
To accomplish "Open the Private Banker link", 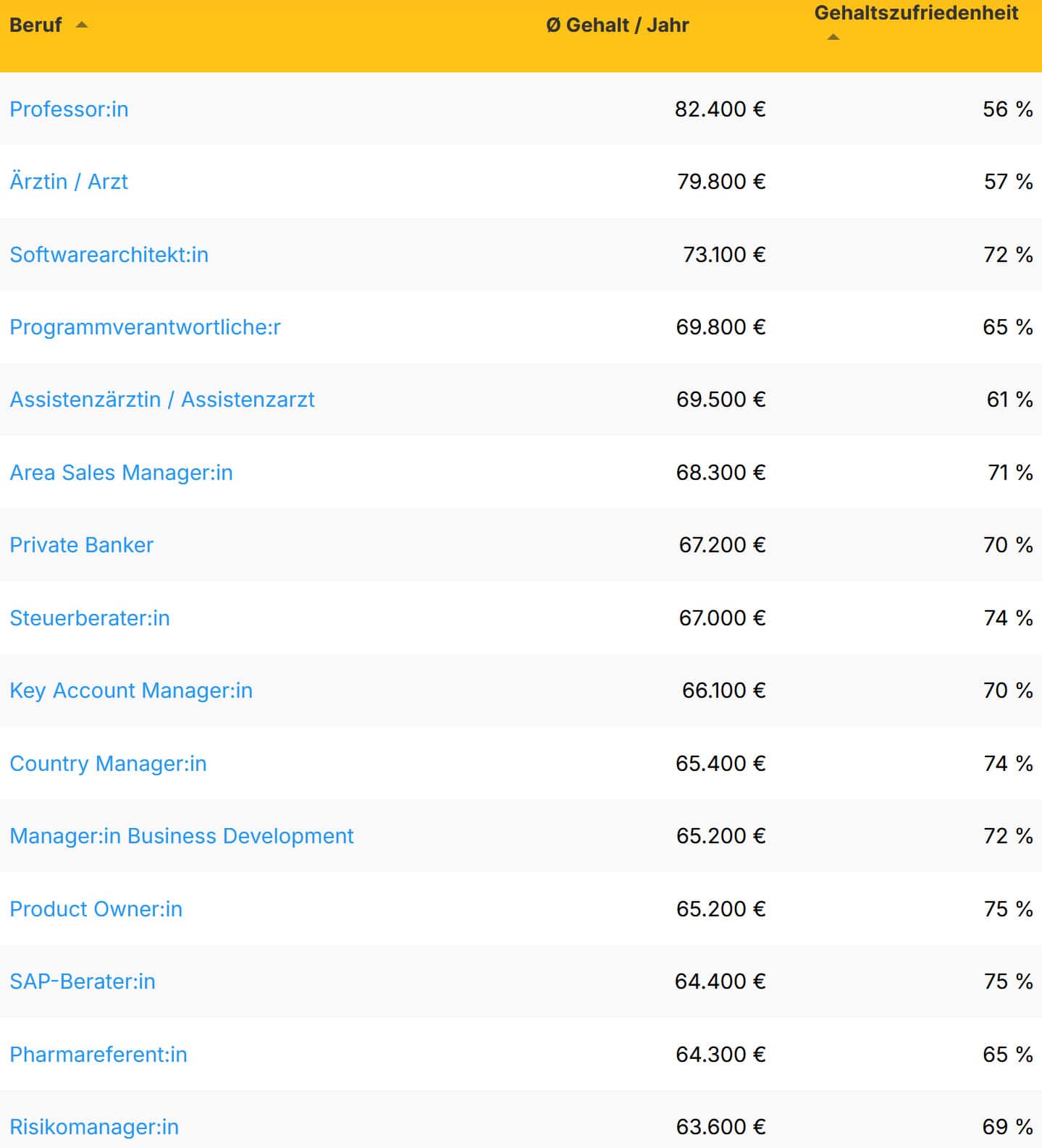I will [81, 545].
